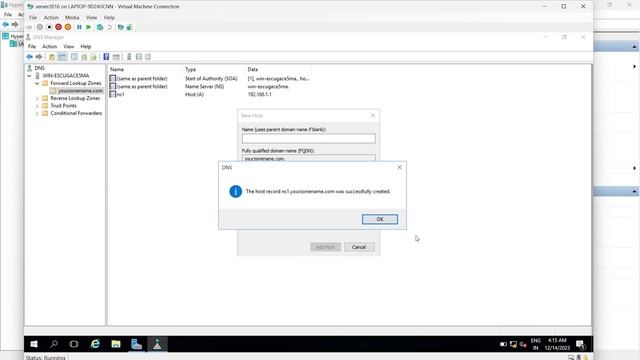Open Help menu in VM Connection window

tap(109, 18)
